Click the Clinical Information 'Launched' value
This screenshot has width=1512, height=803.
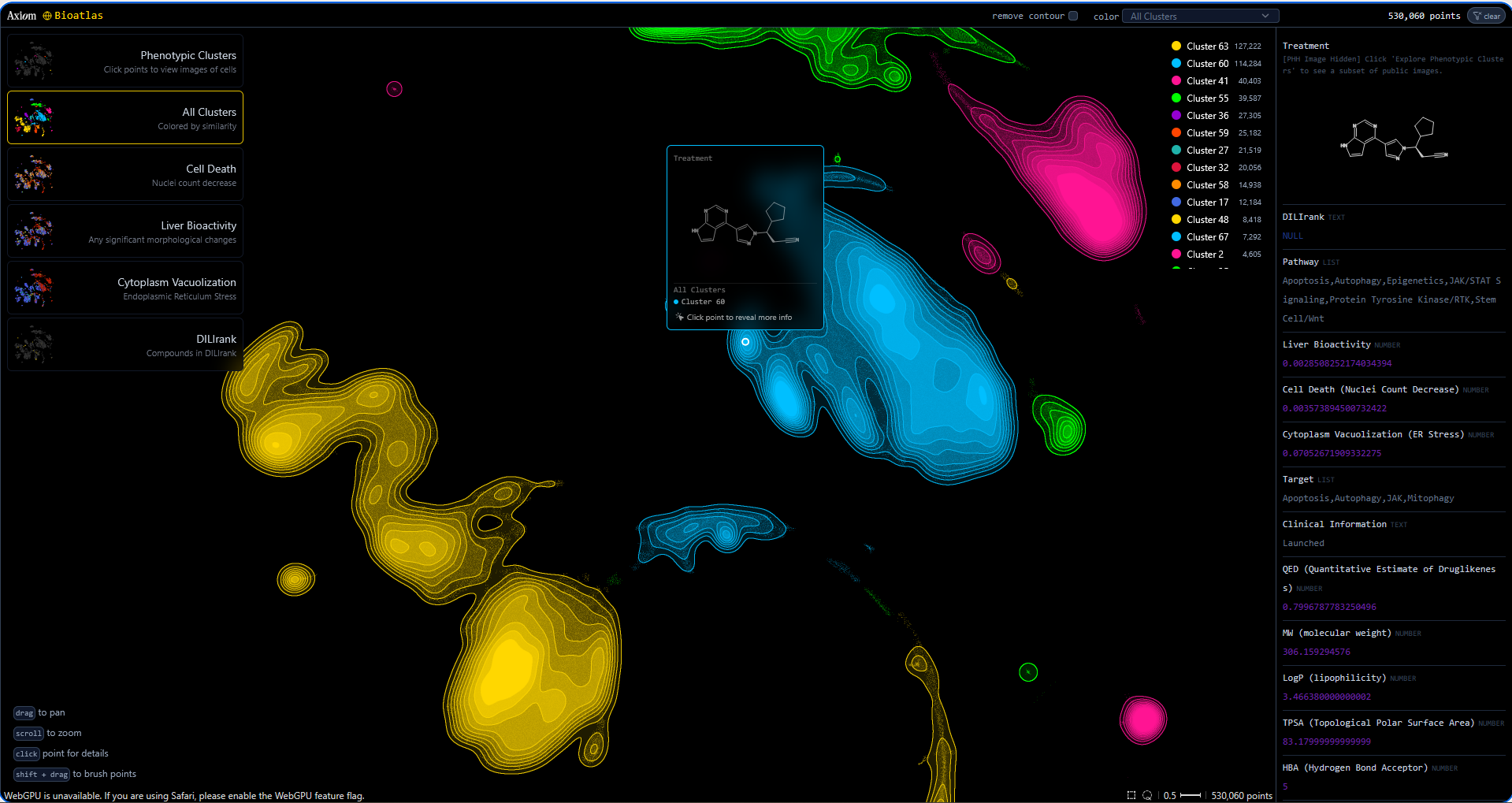tap(1303, 543)
